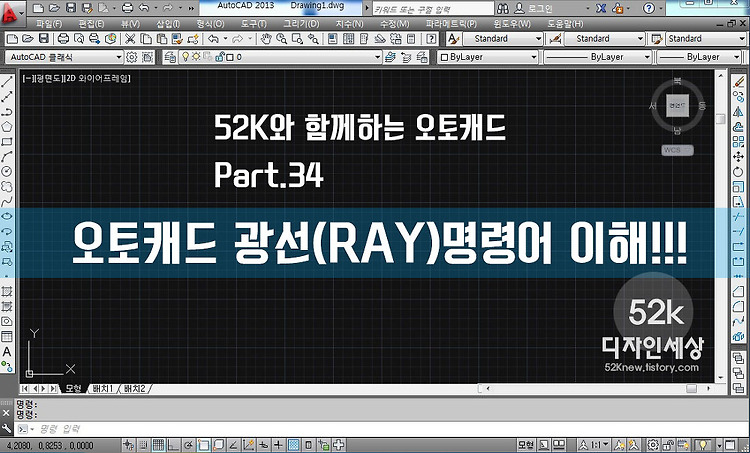Viewport: 750px width, 453px height.
Task: Click the WCS coordinate system button
Action: (x=677, y=150)
